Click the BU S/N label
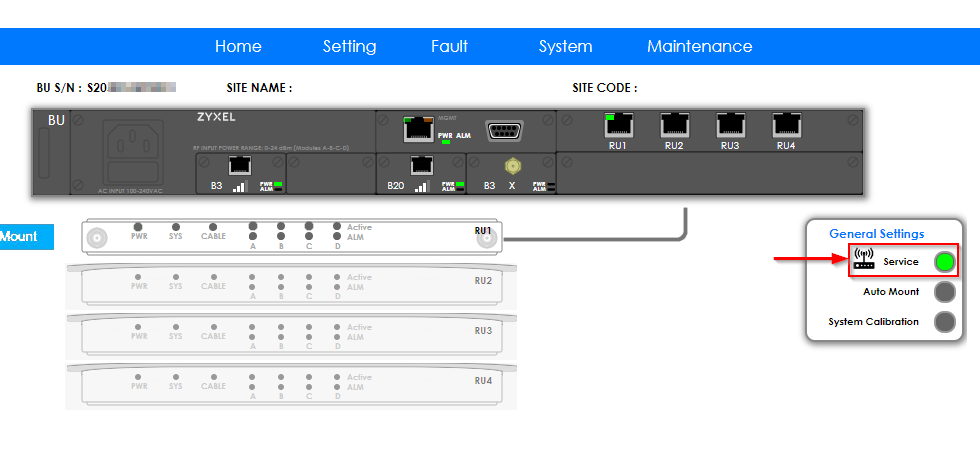Viewport: 980px width, 450px height. tap(59, 88)
